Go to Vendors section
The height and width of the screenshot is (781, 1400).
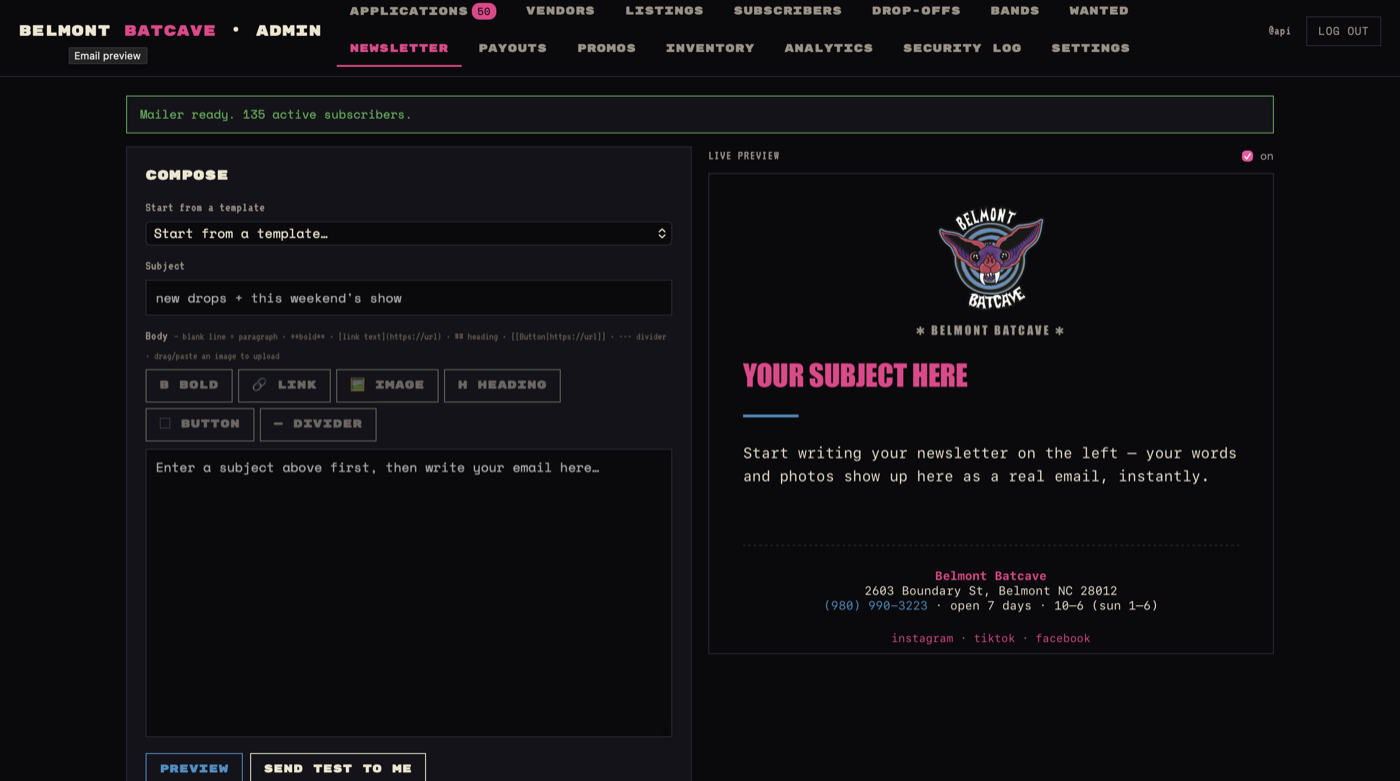click(560, 11)
